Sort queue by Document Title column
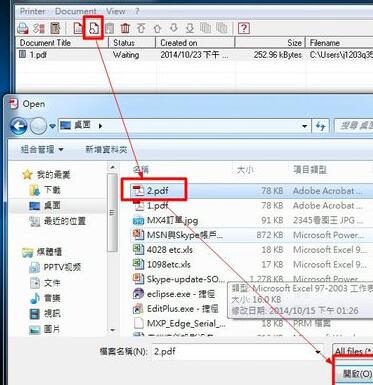This screenshot has height=385, width=373. pyautogui.click(x=62, y=43)
